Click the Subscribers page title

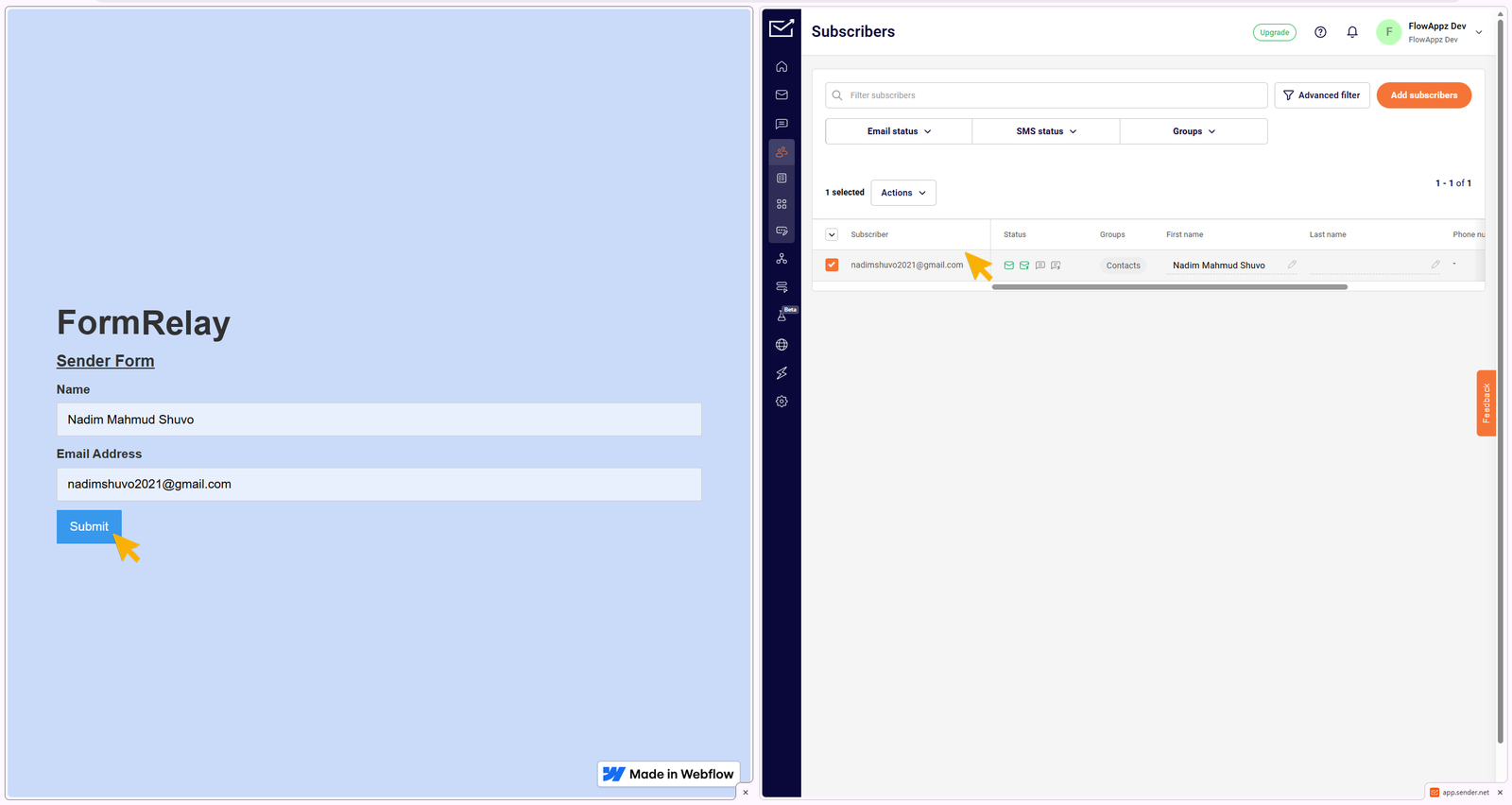click(853, 31)
